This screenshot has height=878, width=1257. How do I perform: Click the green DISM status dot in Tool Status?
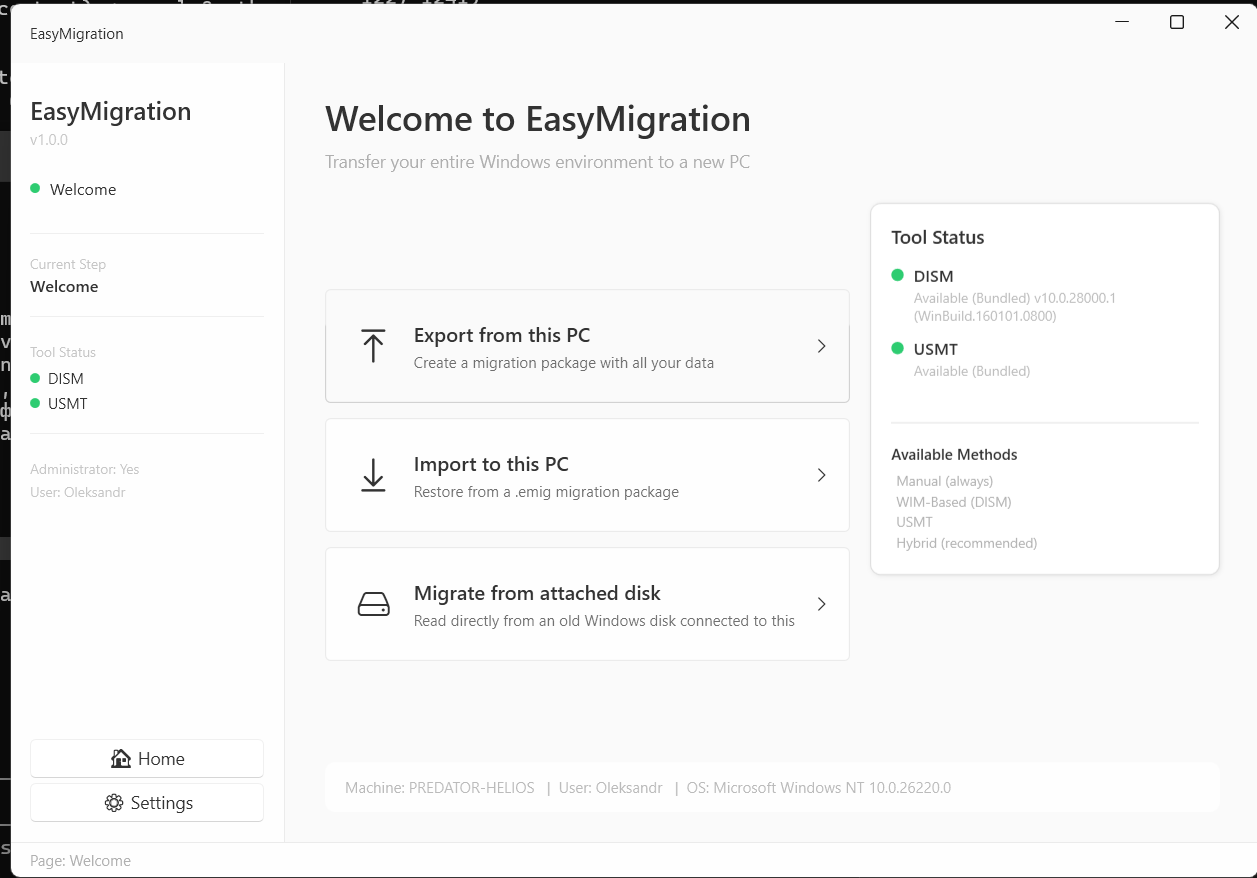[x=897, y=276]
